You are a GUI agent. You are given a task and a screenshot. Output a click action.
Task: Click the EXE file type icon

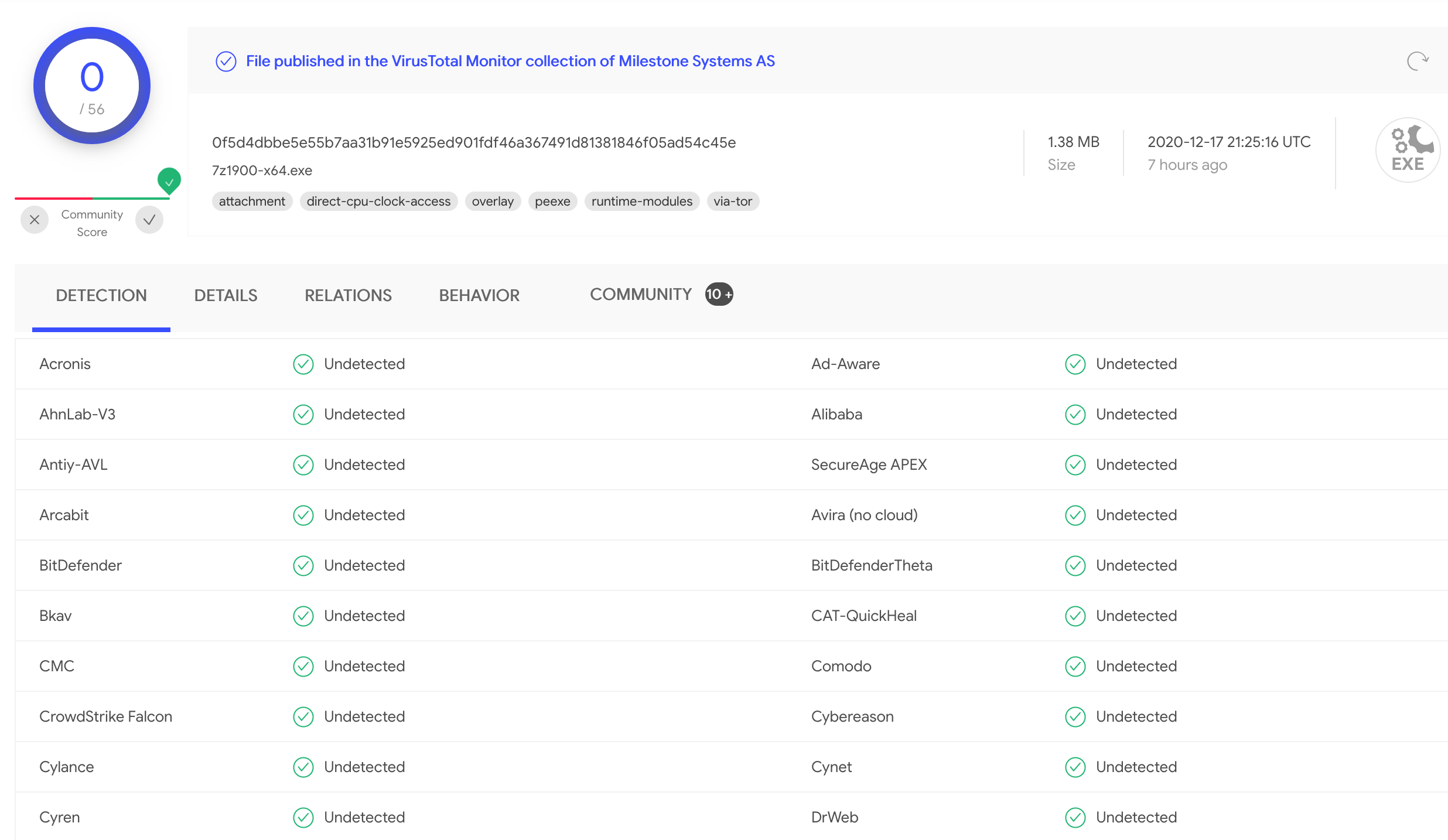pos(1408,150)
